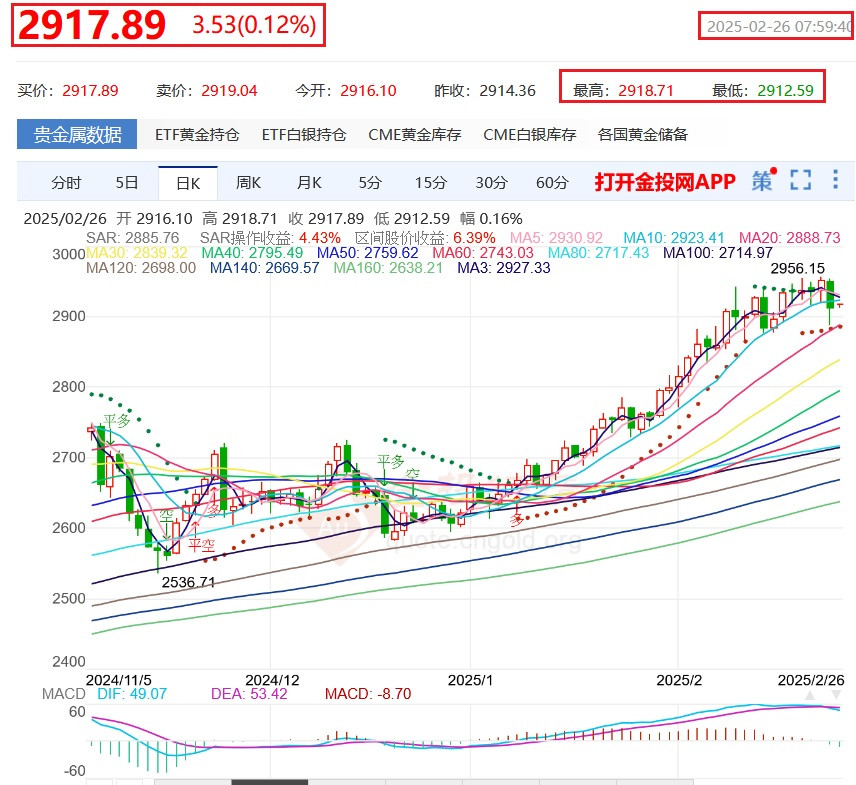
Task: Click the down triangle near the MACD panel
Action: tap(836, 695)
